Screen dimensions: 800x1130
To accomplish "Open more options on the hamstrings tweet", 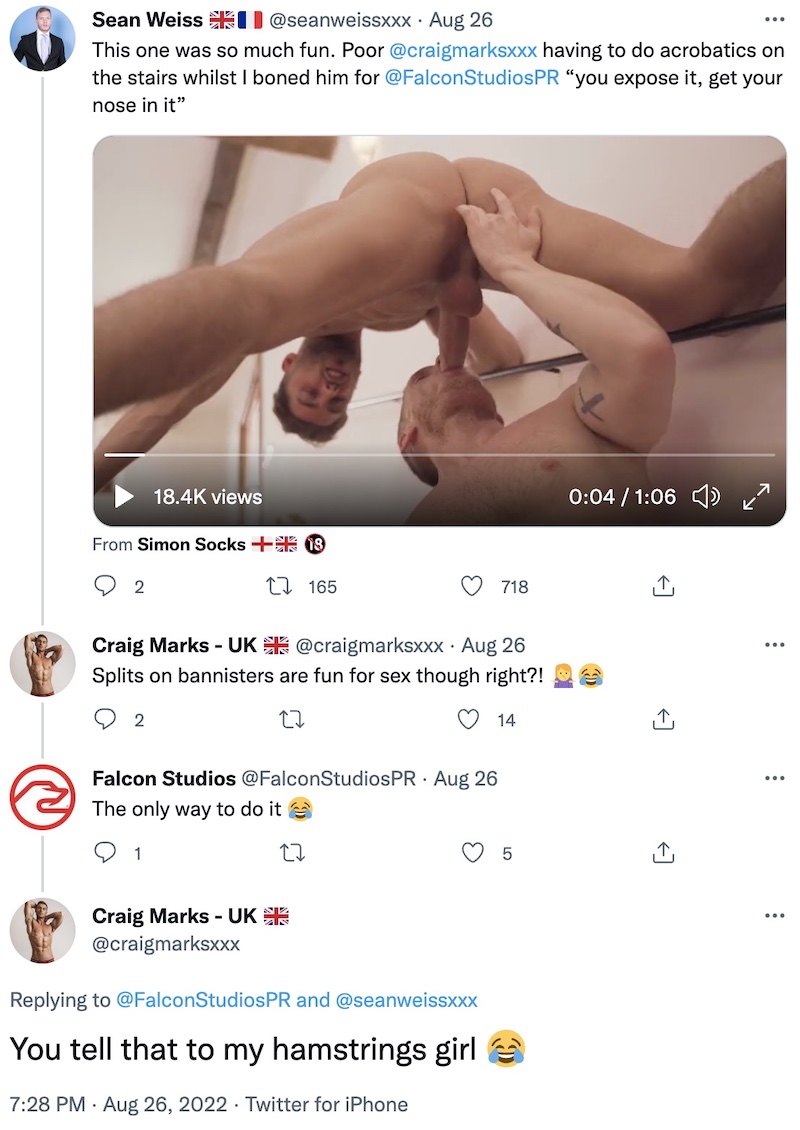I will point(774,915).
